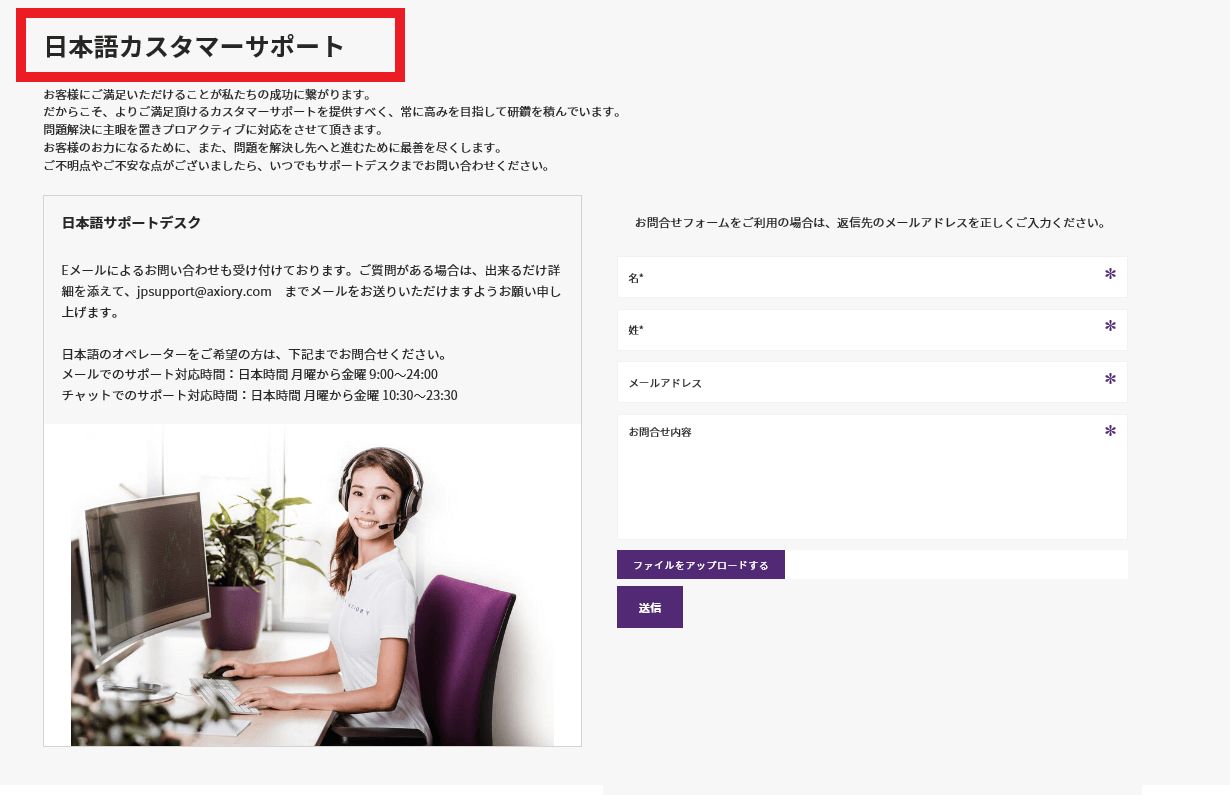The image size is (1230, 795).
Task: Click the line starting だからこそ、よりご満足頂ける
Action: click(333, 112)
